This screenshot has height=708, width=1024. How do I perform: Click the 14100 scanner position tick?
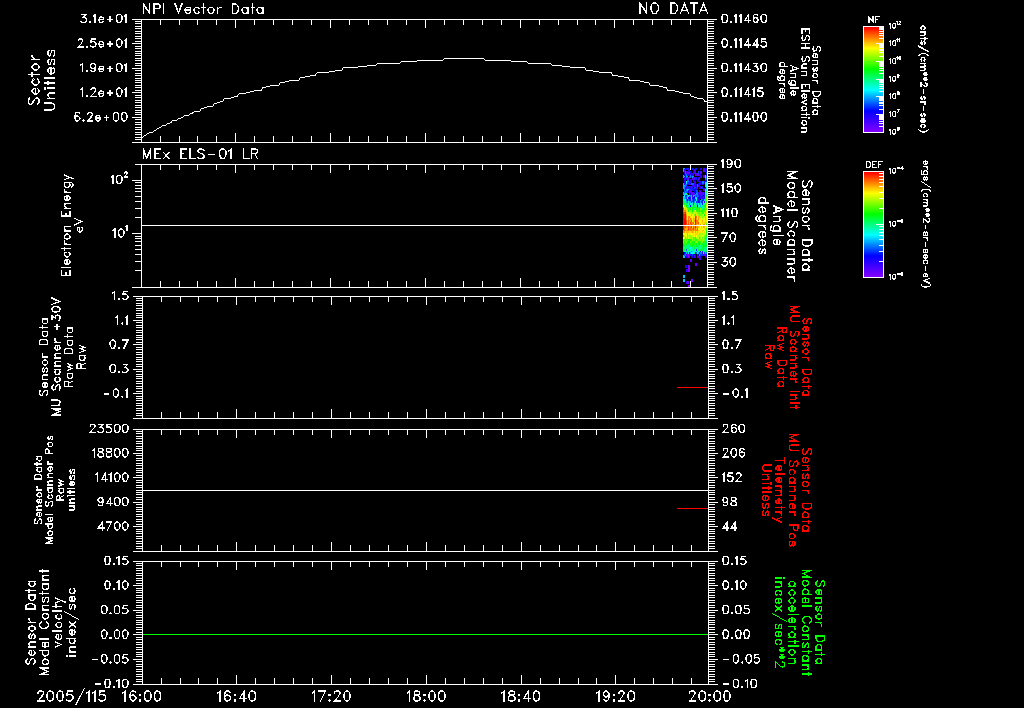pos(108,477)
